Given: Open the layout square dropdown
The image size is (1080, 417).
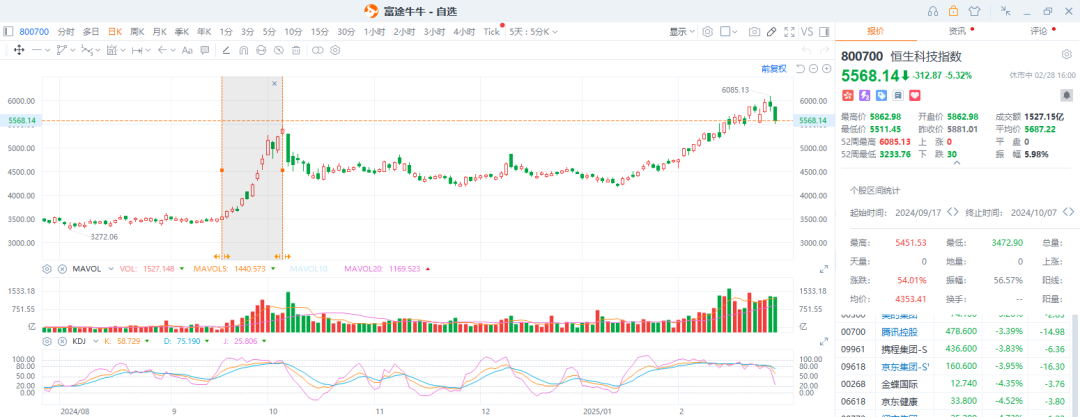Looking at the screenshot, I should [x=729, y=32].
